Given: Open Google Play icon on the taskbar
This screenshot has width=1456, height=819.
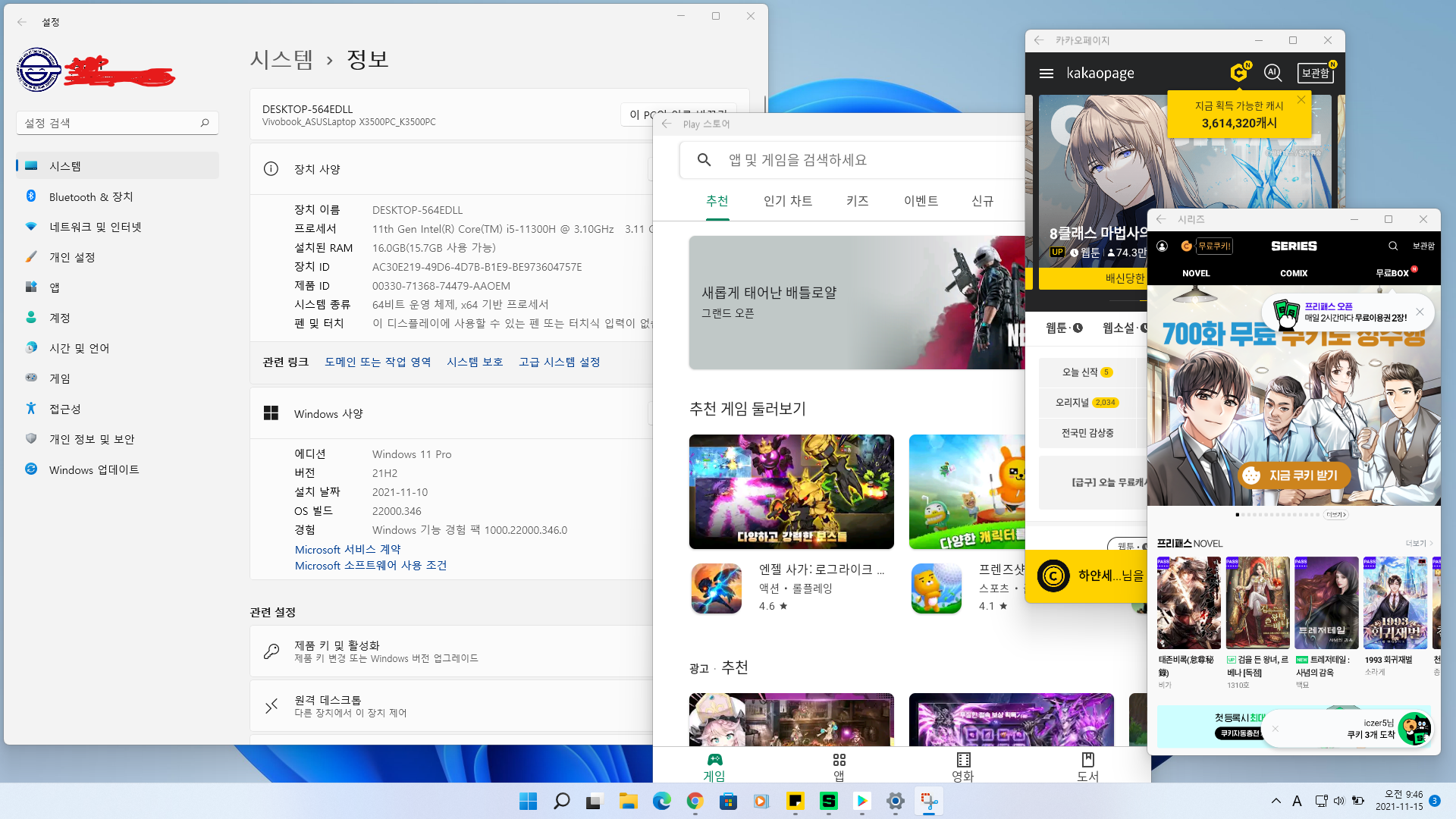Looking at the screenshot, I should 862,801.
